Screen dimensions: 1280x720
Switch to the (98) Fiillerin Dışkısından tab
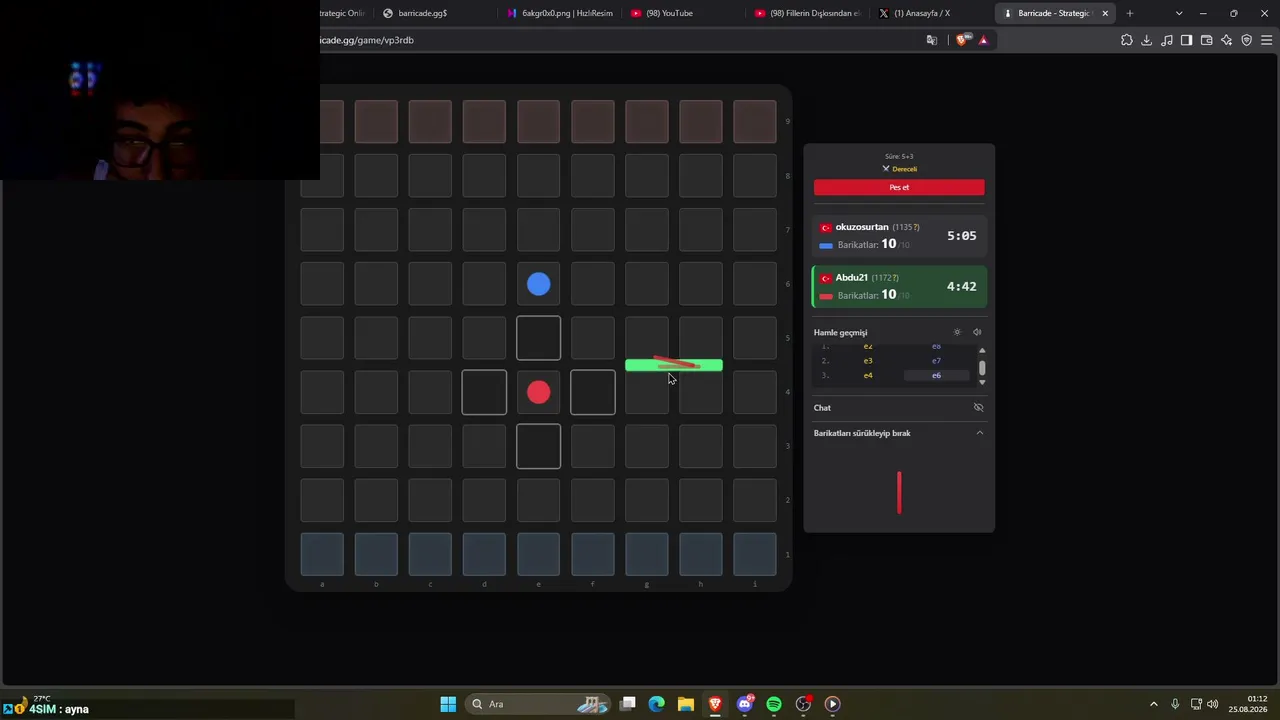click(x=808, y=13)
